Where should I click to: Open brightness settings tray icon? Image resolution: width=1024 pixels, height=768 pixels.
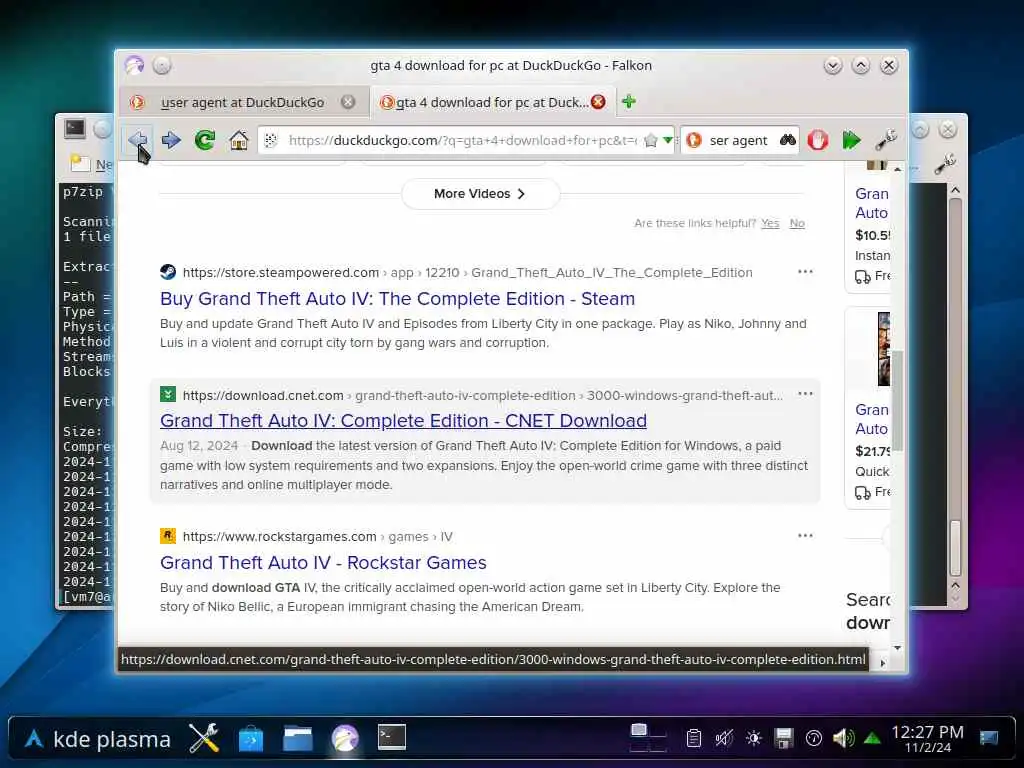tap(754, 739)
